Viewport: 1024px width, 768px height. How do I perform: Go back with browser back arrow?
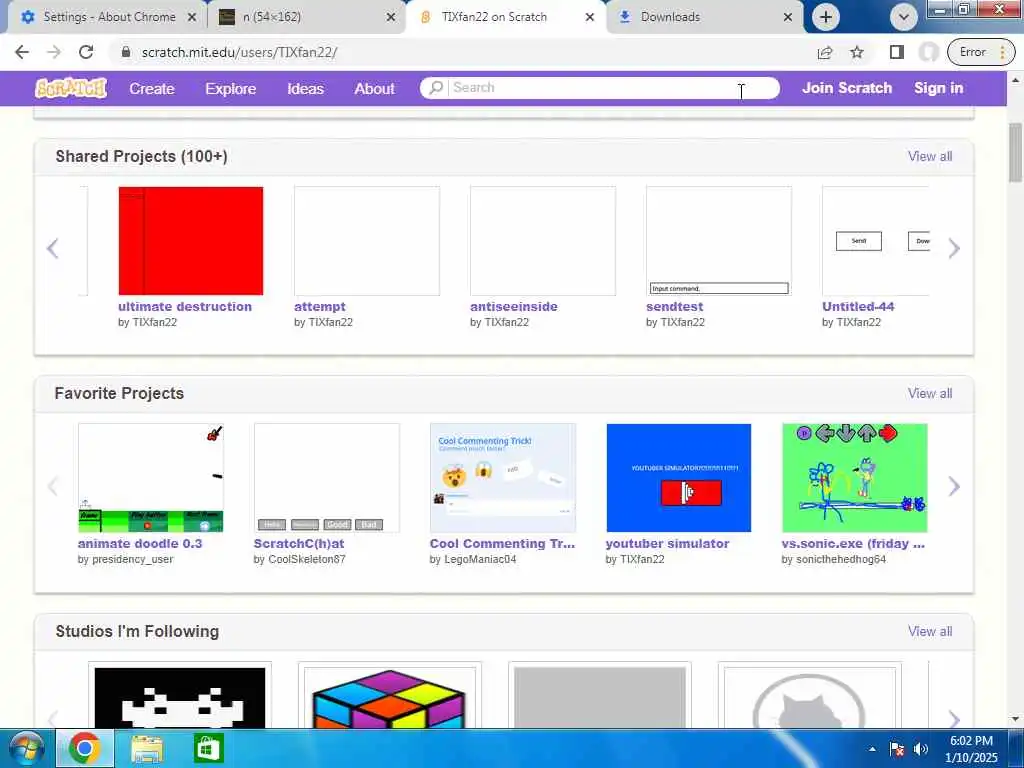coord(22,52)
